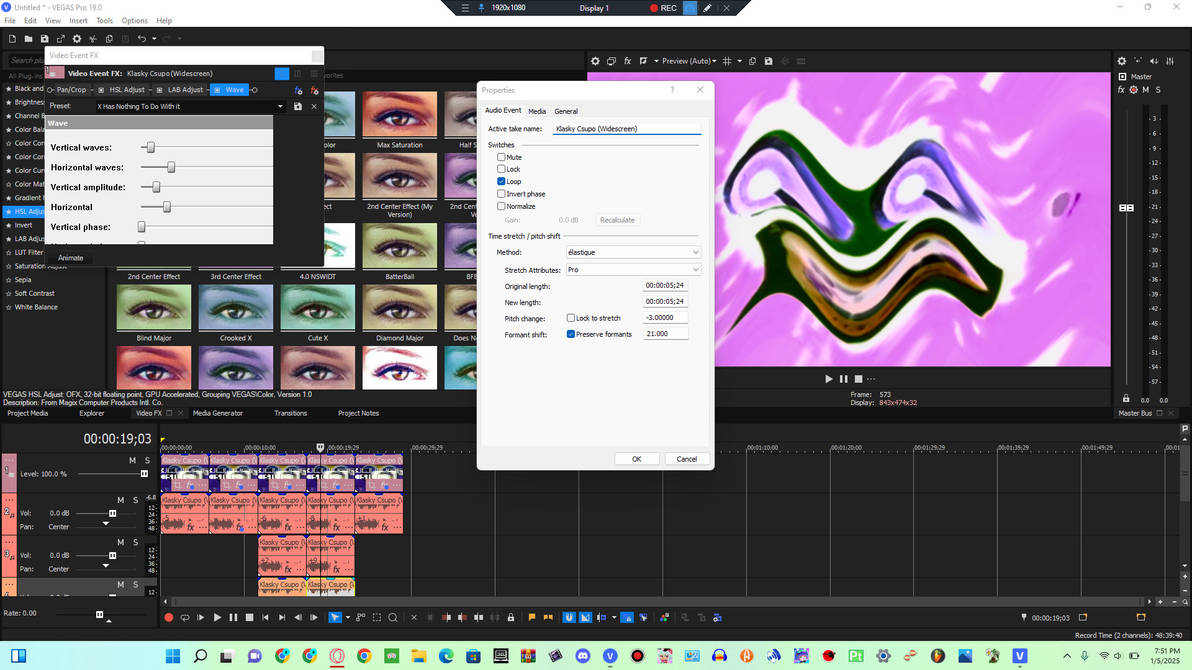Click the blue plug-in chain fx icon

click(x=298, y=90)
